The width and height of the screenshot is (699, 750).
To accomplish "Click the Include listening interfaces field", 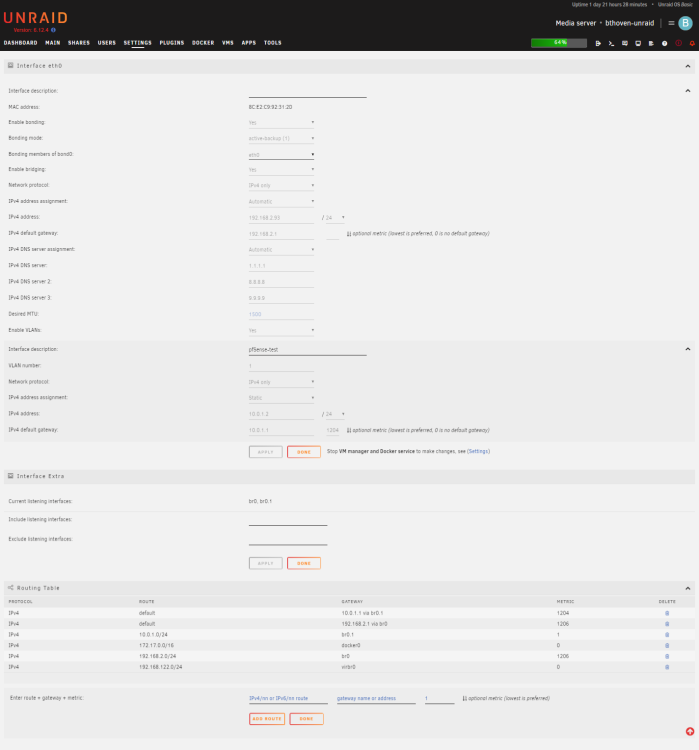I will tap(288, 520).
